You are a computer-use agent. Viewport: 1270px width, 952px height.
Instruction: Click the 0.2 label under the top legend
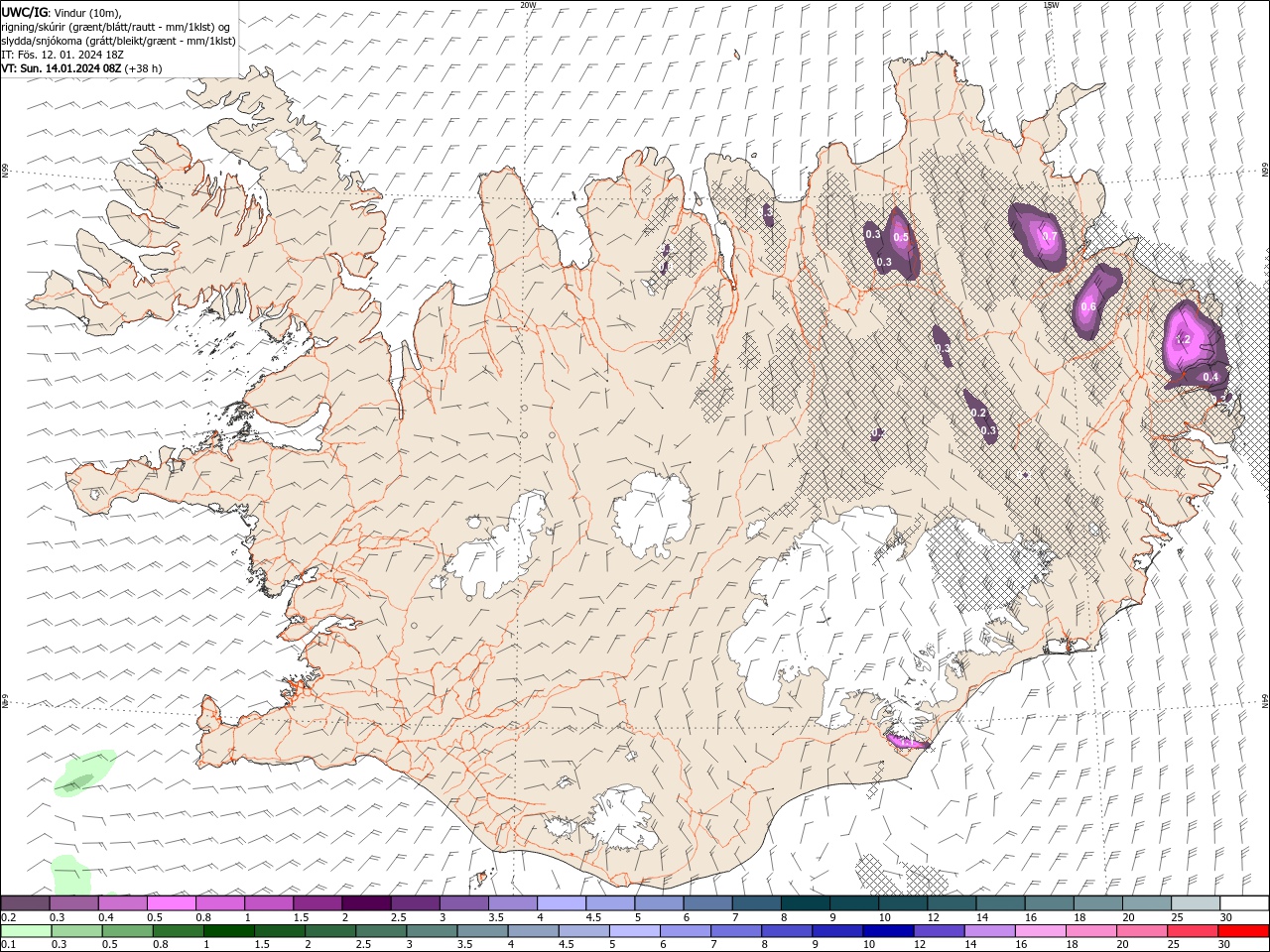click(x=8, y=917)
